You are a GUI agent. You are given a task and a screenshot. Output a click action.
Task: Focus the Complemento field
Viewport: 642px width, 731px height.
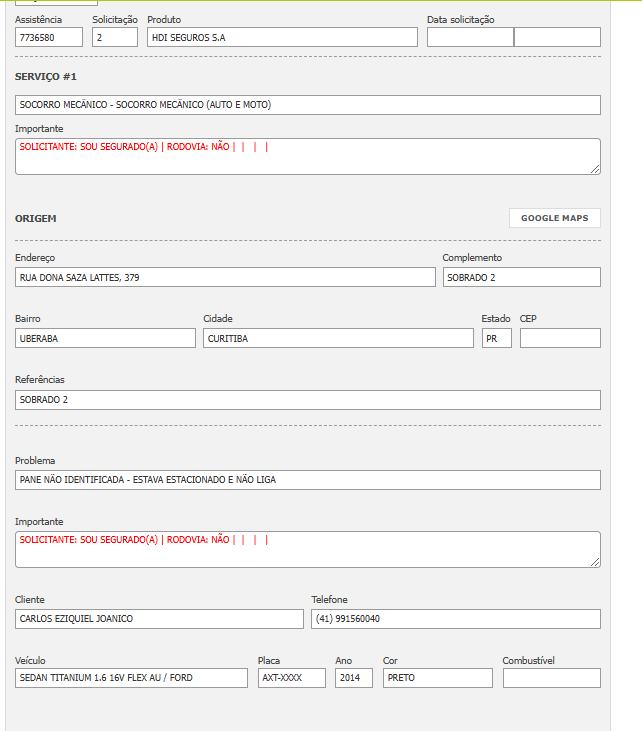[x=521, y=277]
